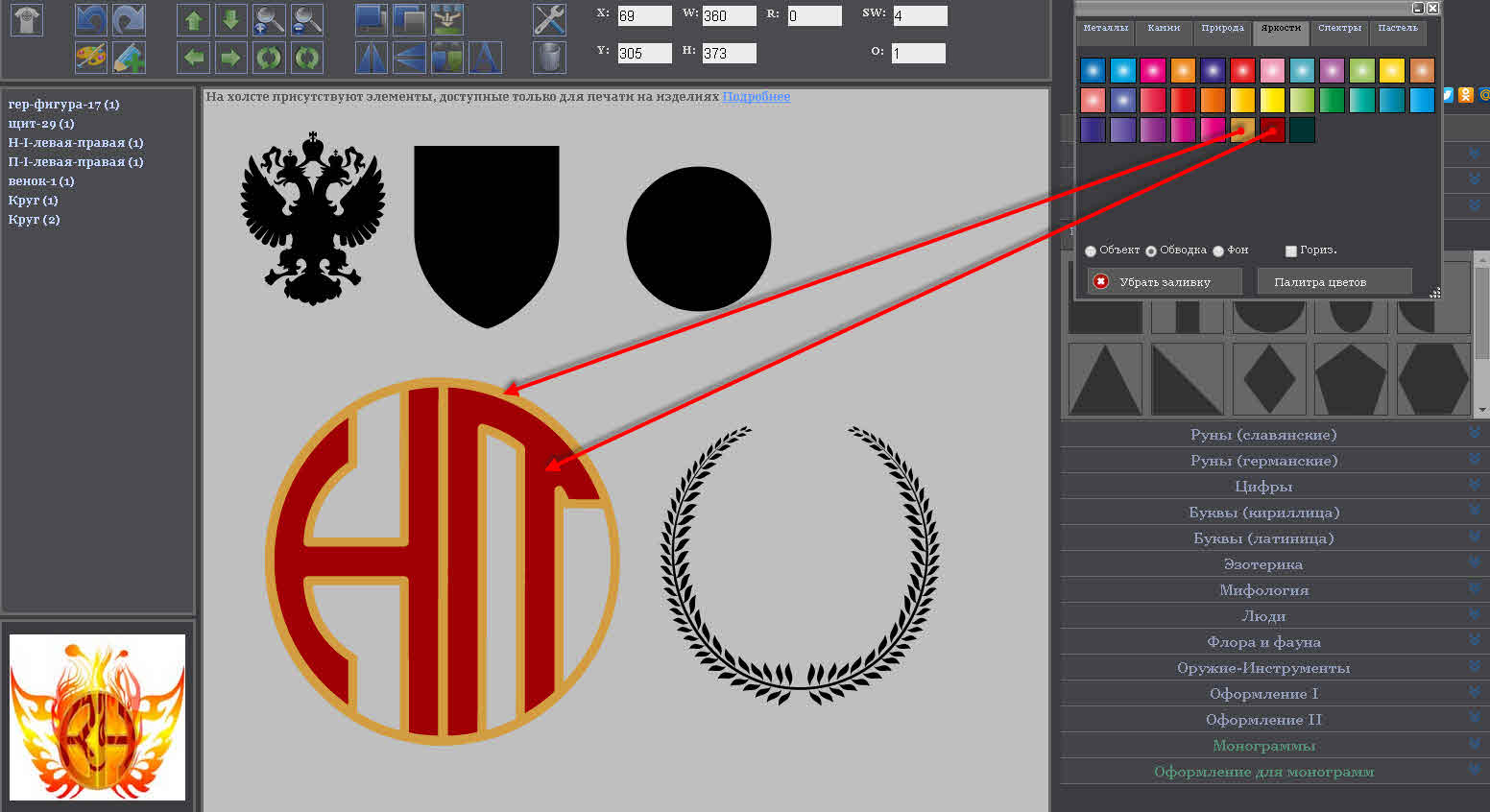Screen dimensions: 1490x812
Task: Click the diamond shape thumbnail
Action: [1269, 379]
